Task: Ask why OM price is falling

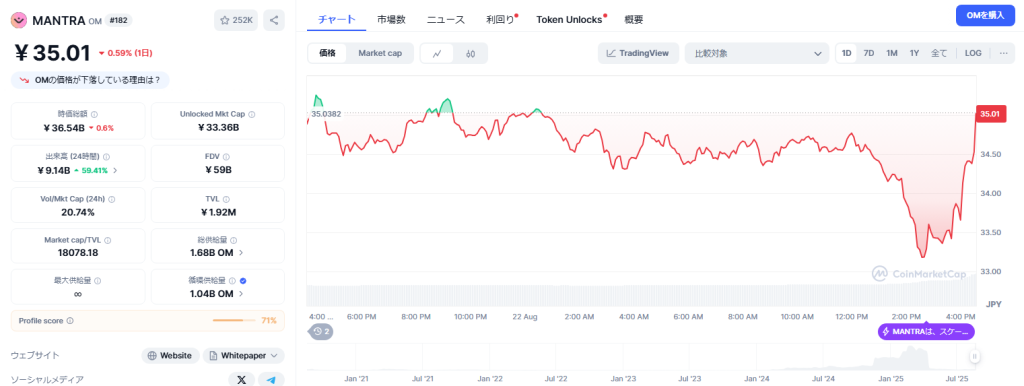Action: (x=90, y=80)
